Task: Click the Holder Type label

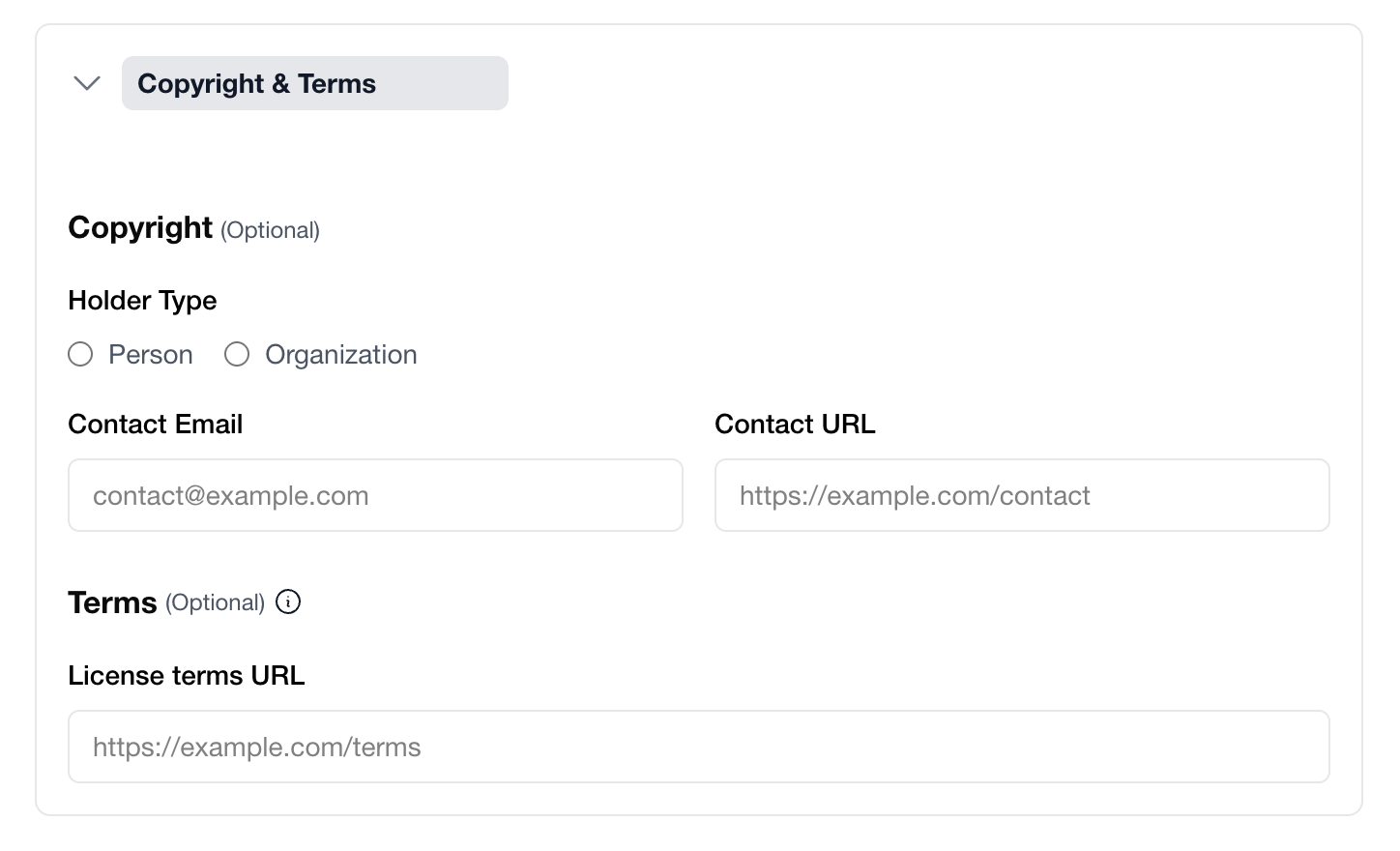Action: [142, 300]
